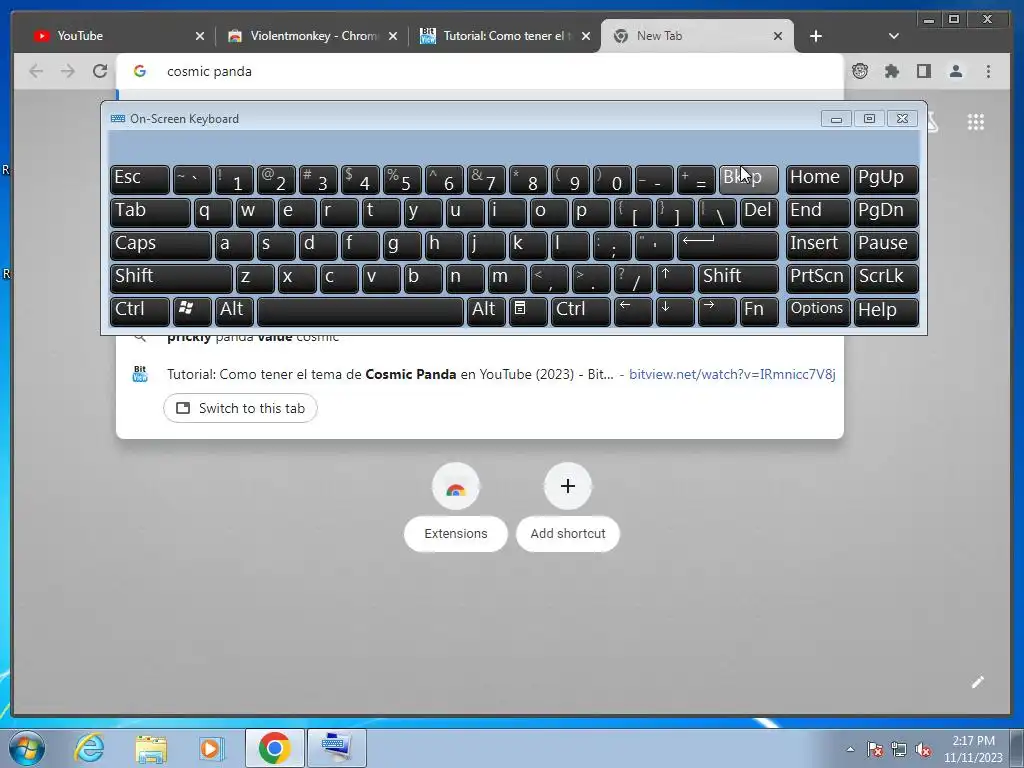Close the Violentmonkey tab
Screen dimensions: 1024x768
393,36
